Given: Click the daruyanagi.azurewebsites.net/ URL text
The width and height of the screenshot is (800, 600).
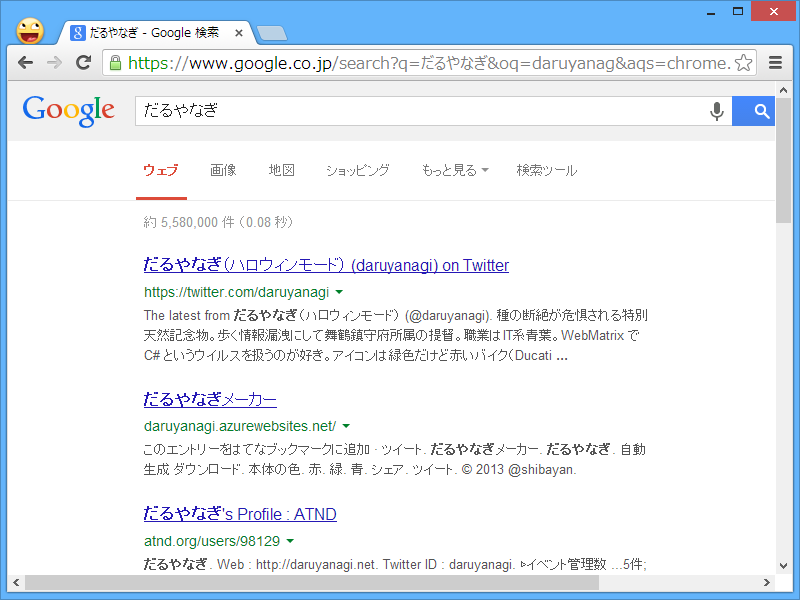Looking at the screenshot, I should pyautogui.click(x=240, y=426).
